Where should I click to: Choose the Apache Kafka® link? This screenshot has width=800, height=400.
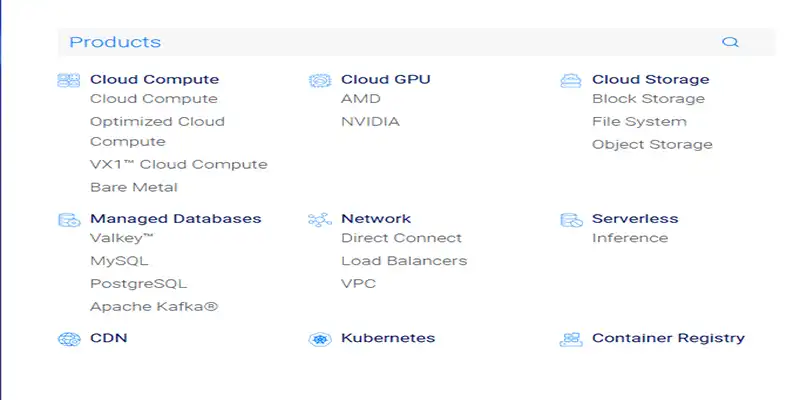[154, 307]
